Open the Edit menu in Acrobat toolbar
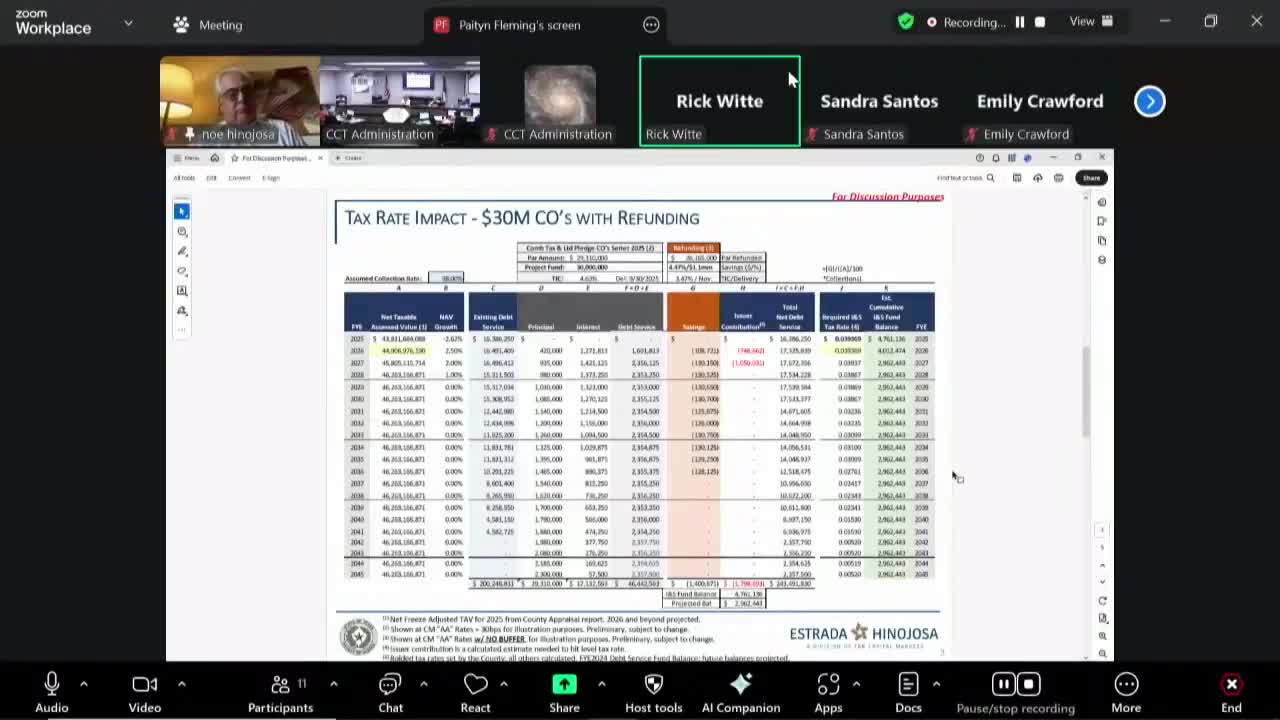The image size is (1280, 720). pos(211,178)
